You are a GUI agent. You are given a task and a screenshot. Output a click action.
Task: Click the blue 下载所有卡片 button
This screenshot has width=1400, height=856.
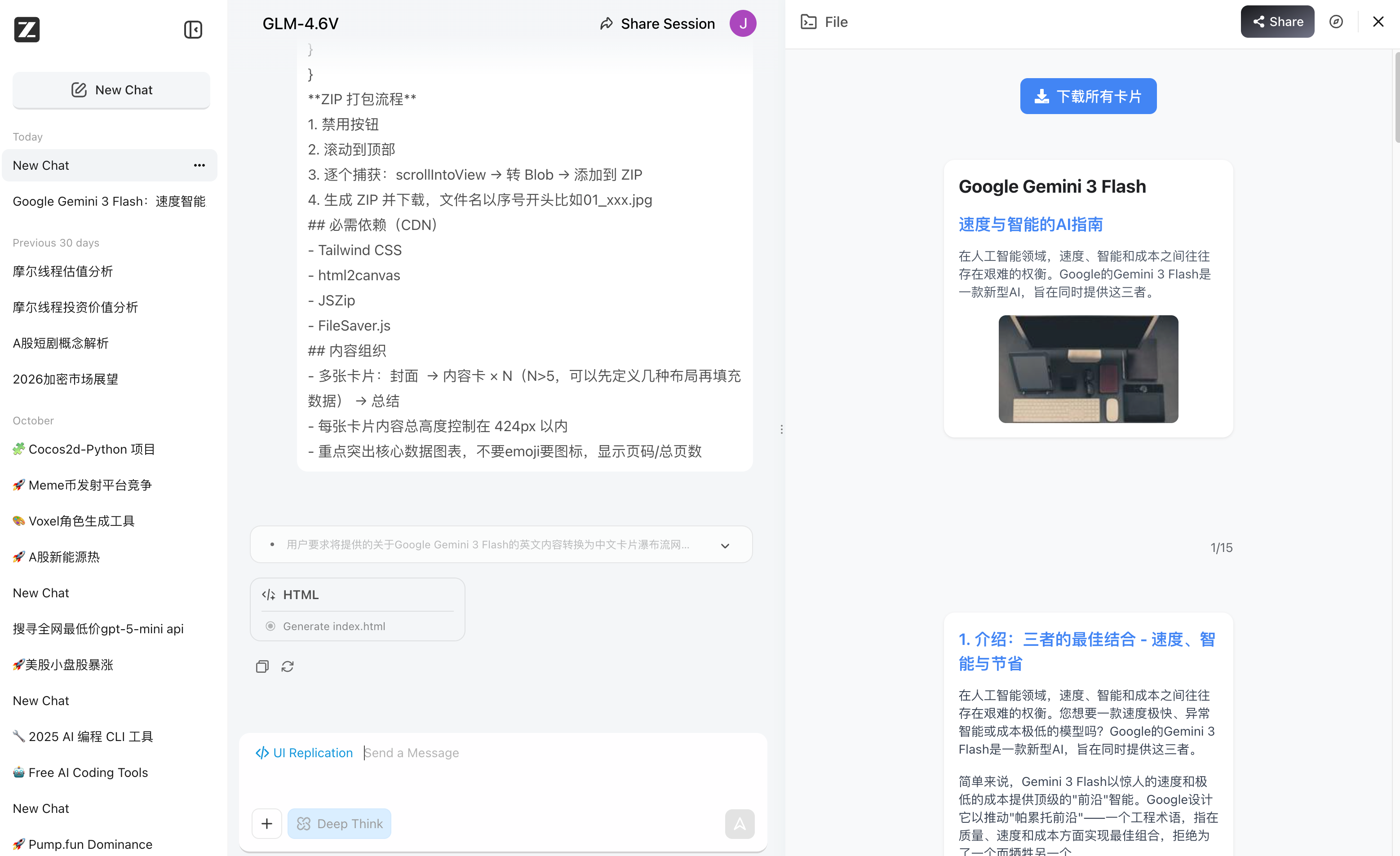point(1088,96)
